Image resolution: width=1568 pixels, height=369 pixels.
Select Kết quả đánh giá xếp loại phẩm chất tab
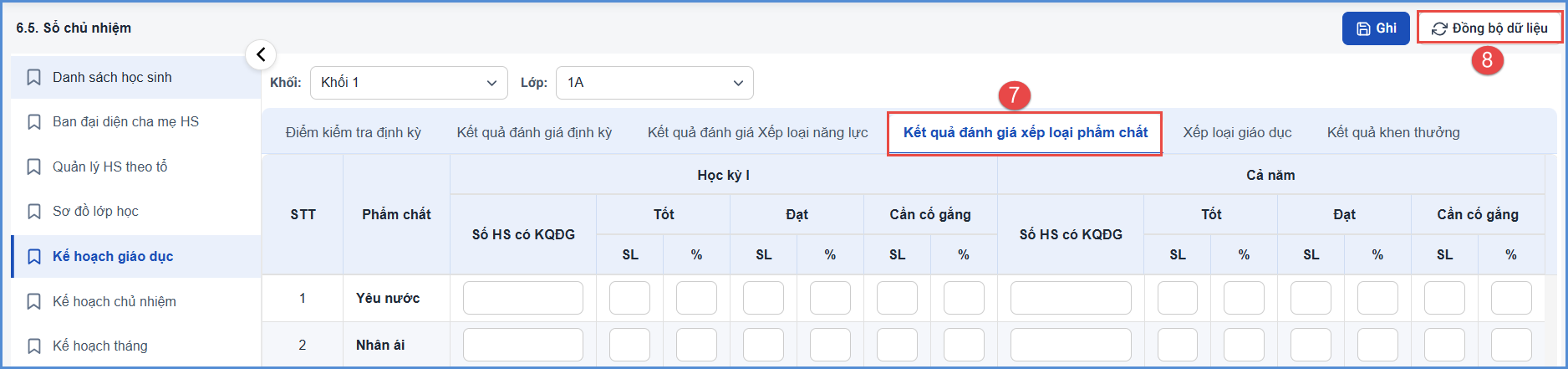1026,132
